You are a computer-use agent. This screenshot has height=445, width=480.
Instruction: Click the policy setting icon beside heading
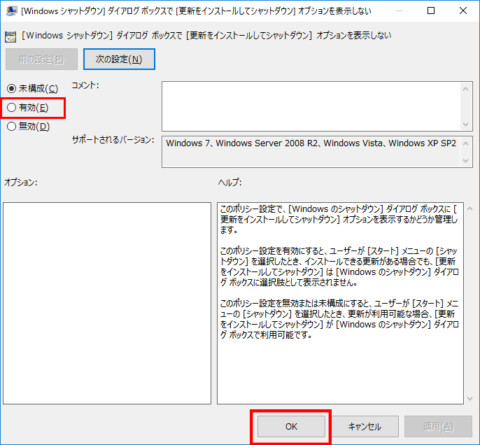(x=11, y=36)
